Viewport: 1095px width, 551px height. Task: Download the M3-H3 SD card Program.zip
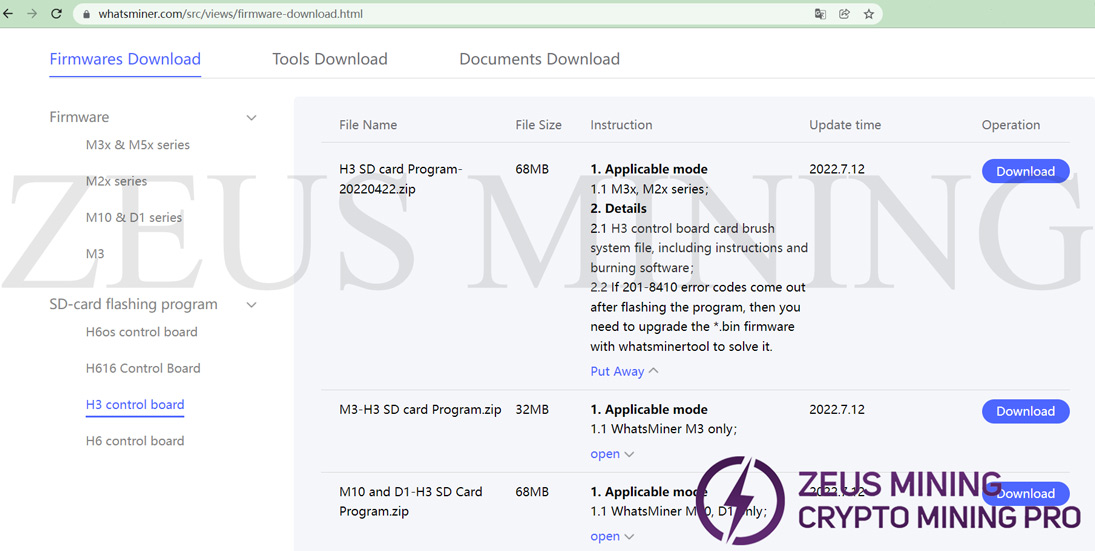(1025, 411)
